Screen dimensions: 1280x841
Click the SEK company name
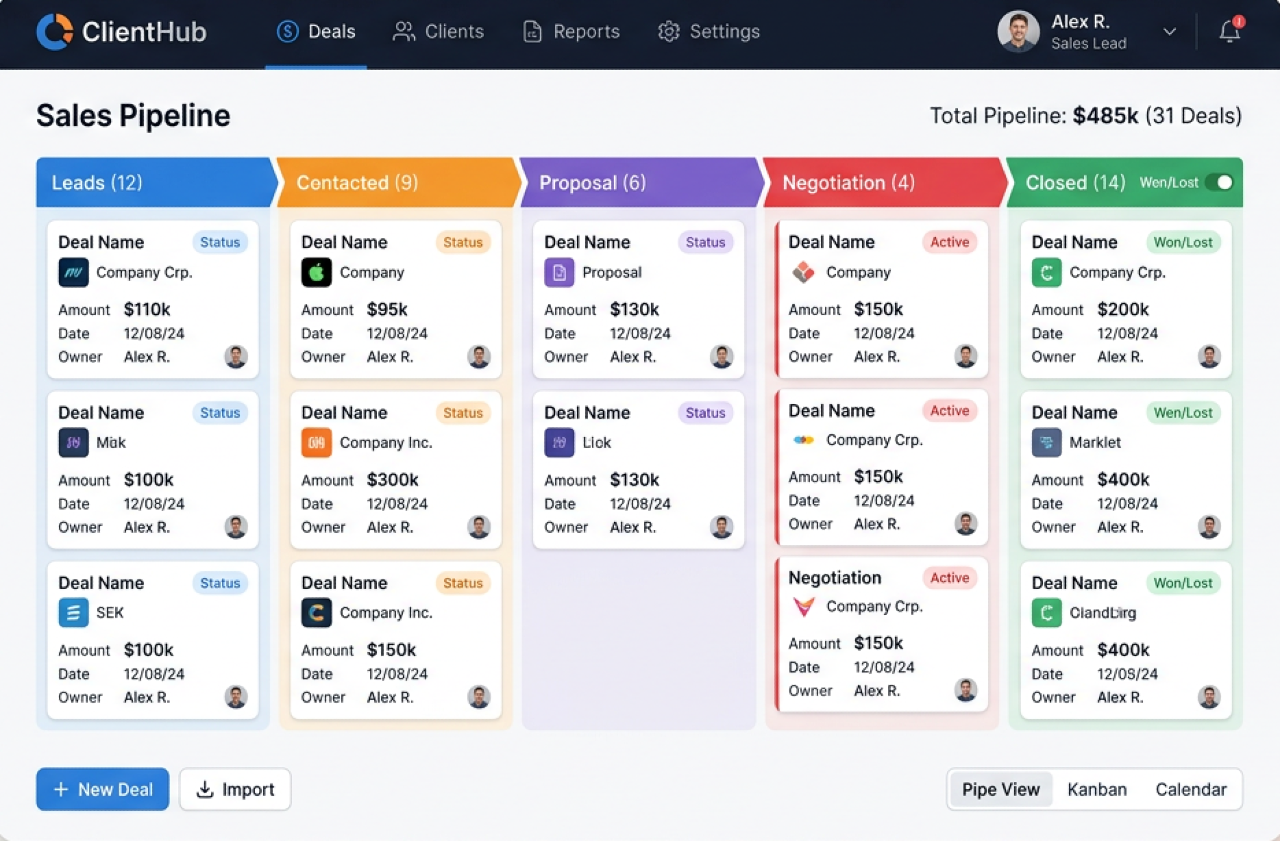pyautogui.click(x=110, y=612)
